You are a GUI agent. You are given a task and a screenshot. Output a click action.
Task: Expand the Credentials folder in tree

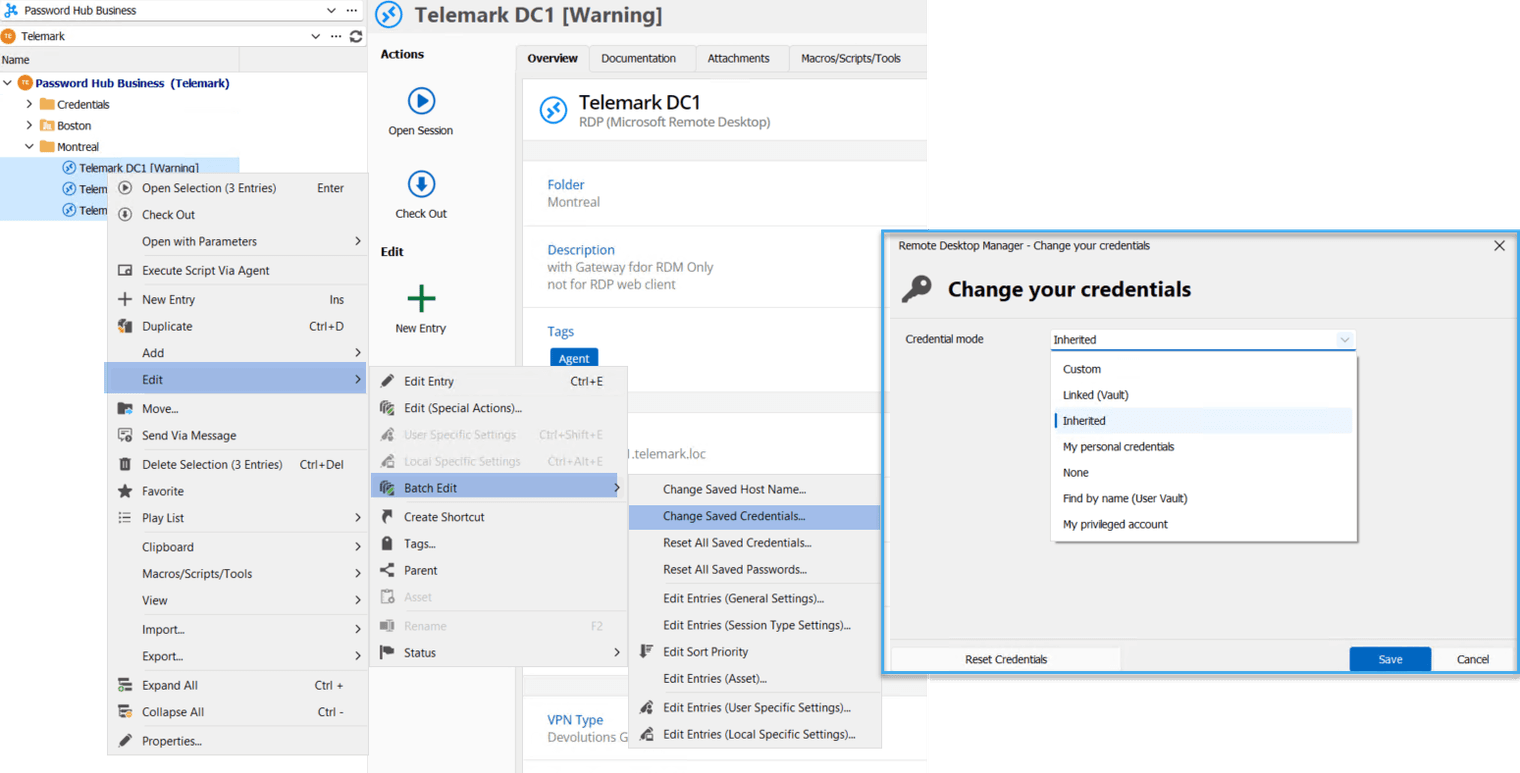coord(29,104)
